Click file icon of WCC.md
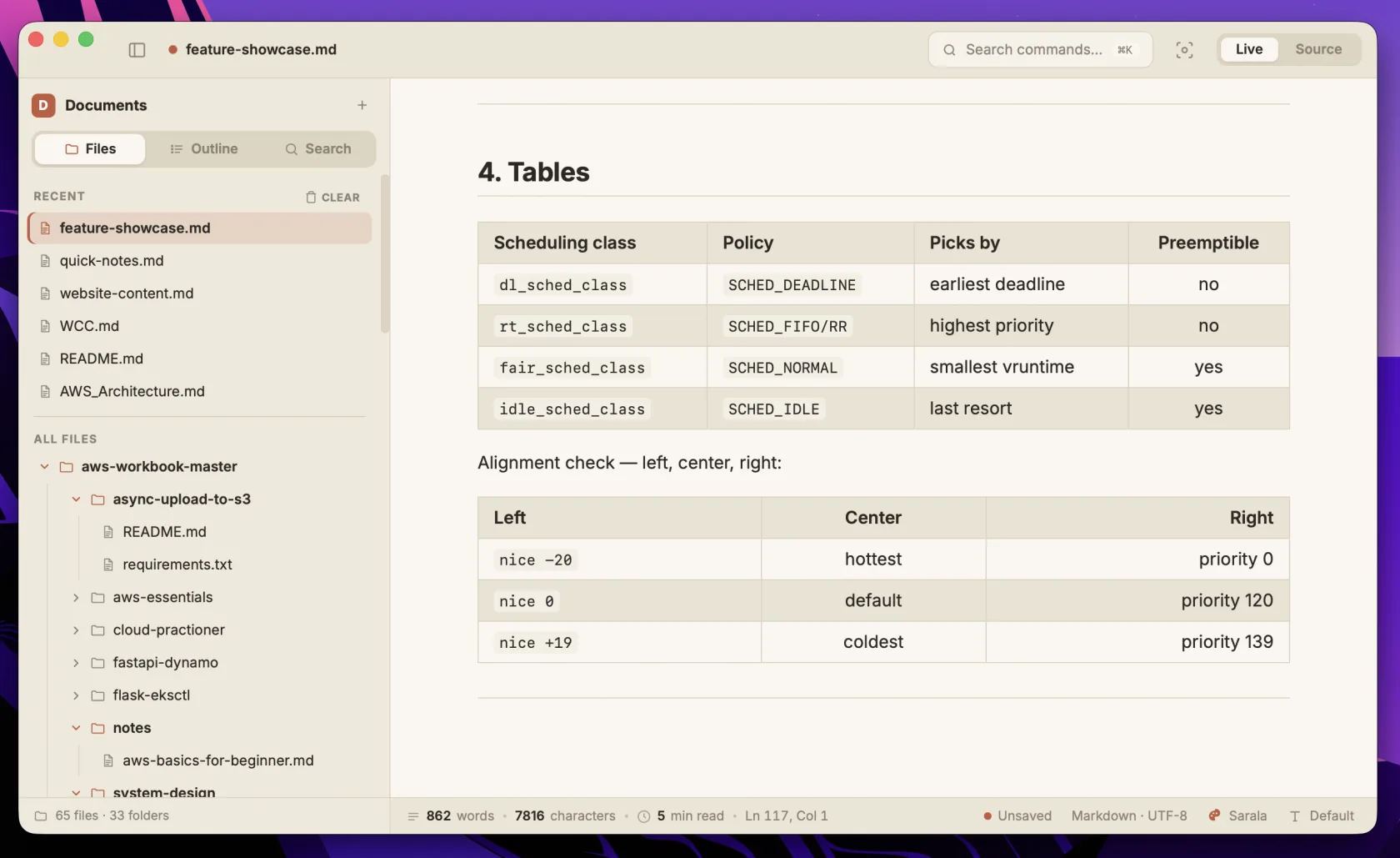 coord(46,326)
